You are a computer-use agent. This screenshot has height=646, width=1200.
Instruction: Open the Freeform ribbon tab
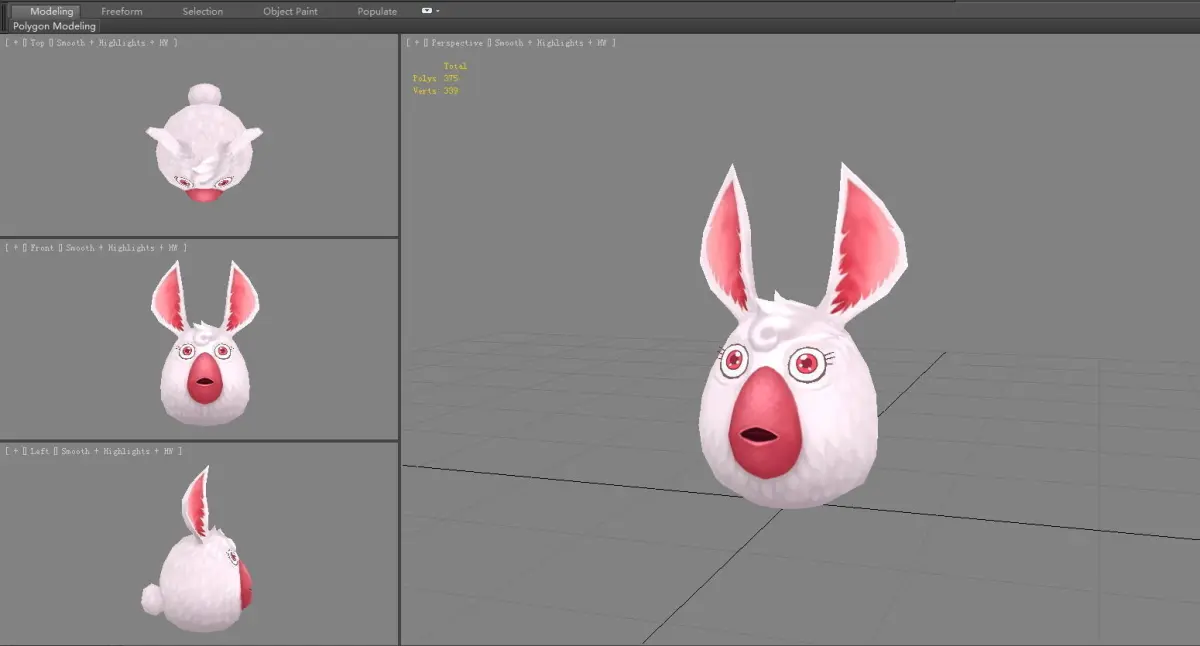122,11
